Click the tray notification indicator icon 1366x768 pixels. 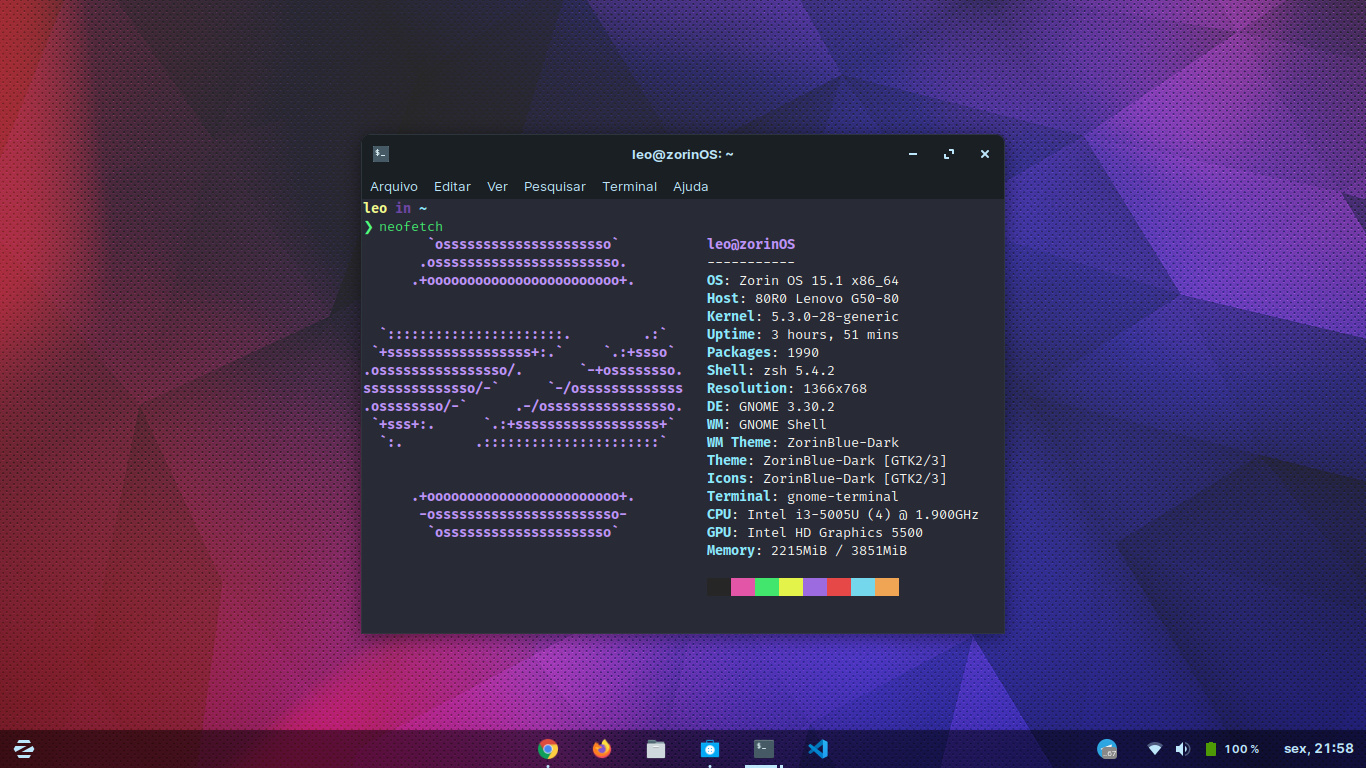tap(1107, 748)
